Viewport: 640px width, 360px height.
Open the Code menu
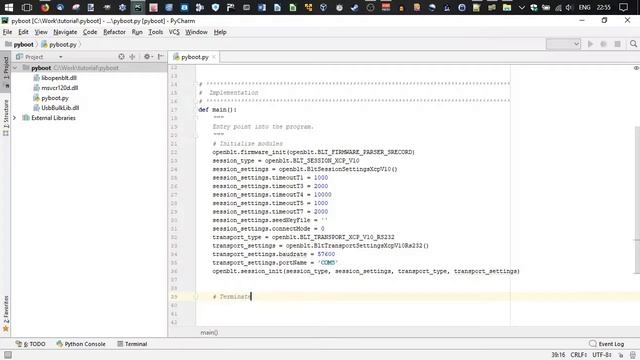pyautogui.click(x=90, y=32)
